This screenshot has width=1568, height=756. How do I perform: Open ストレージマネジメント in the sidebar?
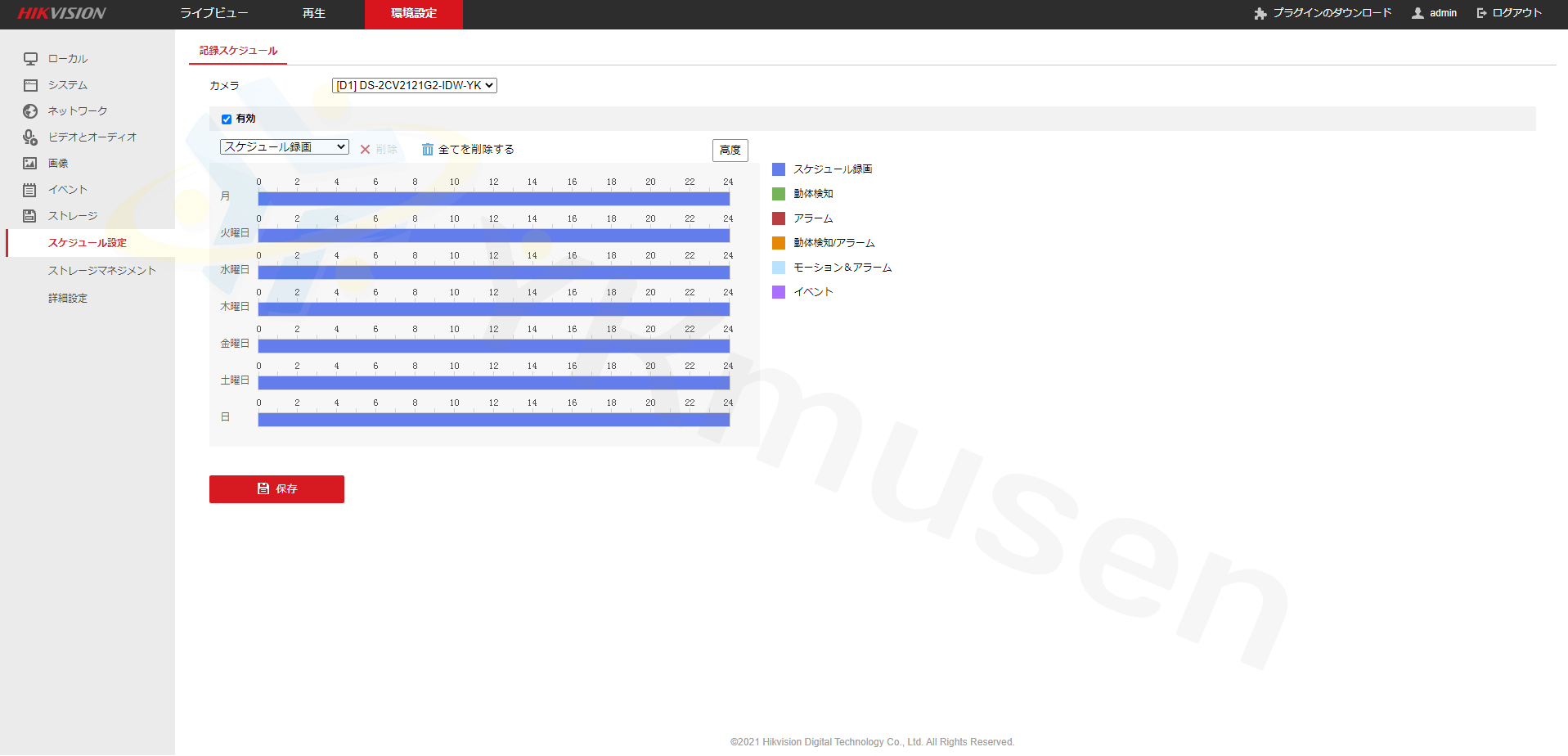pos(101,271)
